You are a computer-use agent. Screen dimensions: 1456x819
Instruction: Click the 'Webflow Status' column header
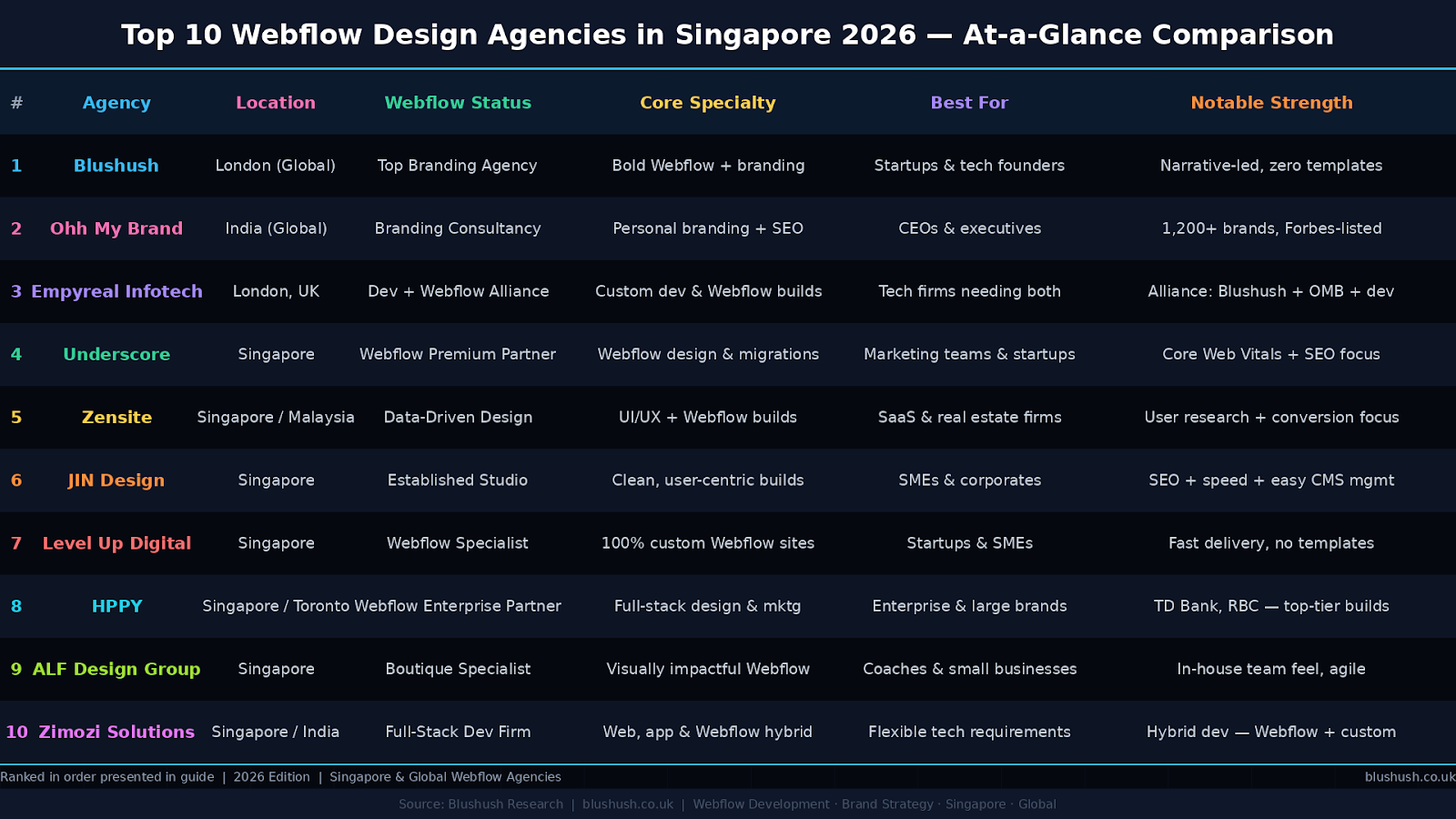(x=458, y=103)
